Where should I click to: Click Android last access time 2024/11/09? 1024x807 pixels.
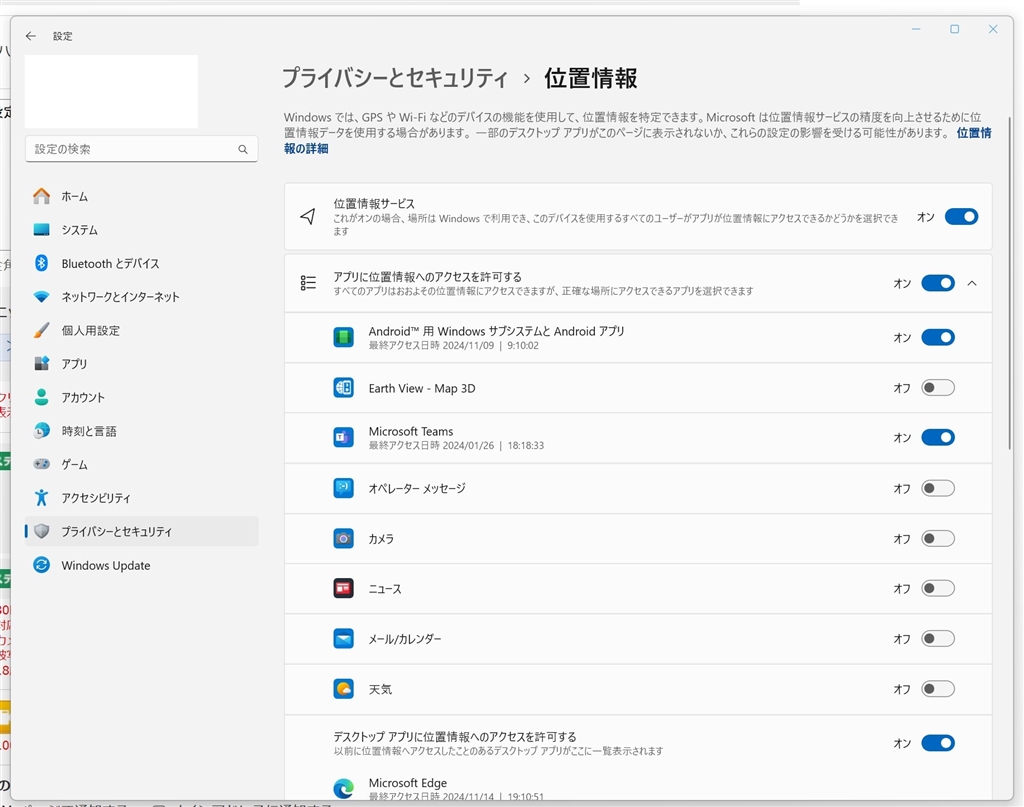tap(453, 345)
